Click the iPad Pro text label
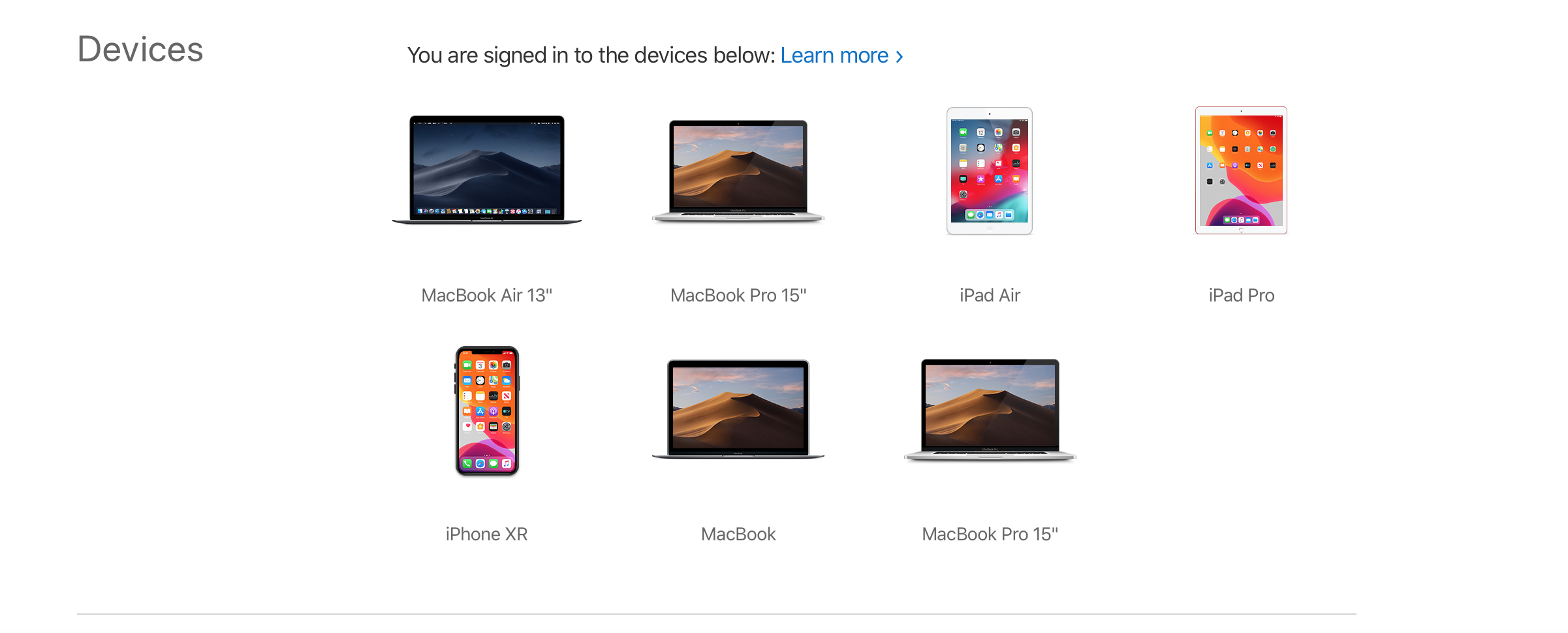 point(1241,296)
